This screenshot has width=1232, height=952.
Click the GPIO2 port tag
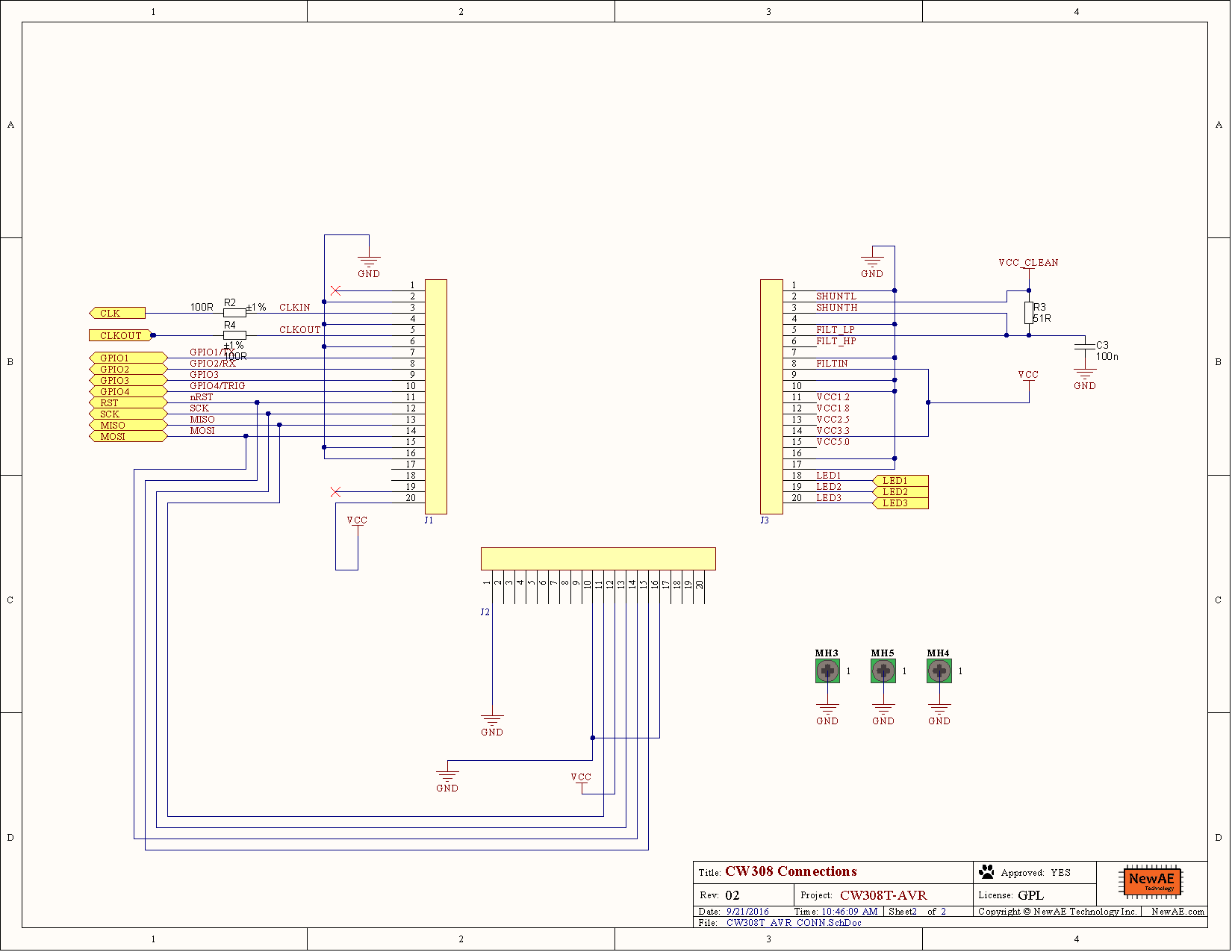[128, 369]
